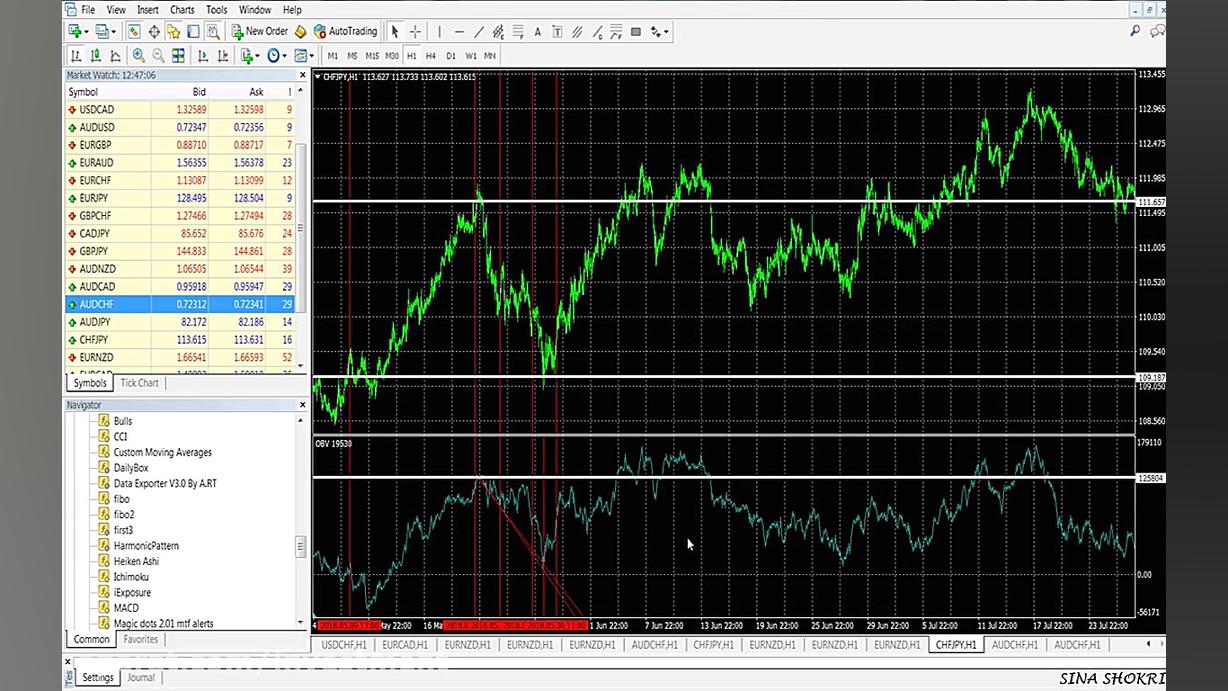Open the View menu
Screen dimensions: 1228x691
116,10
